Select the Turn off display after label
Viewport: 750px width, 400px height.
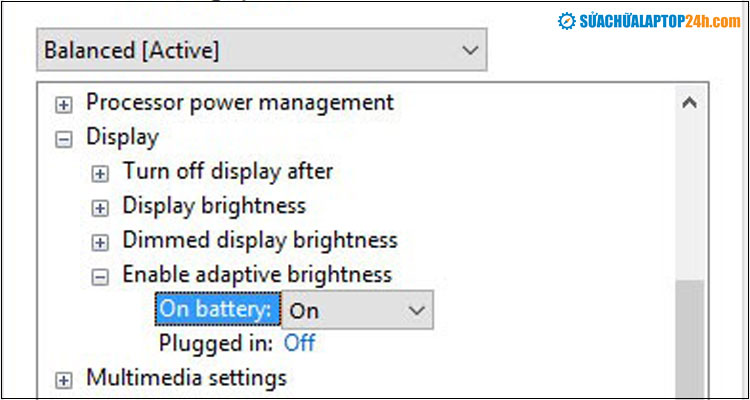(227, 172)
